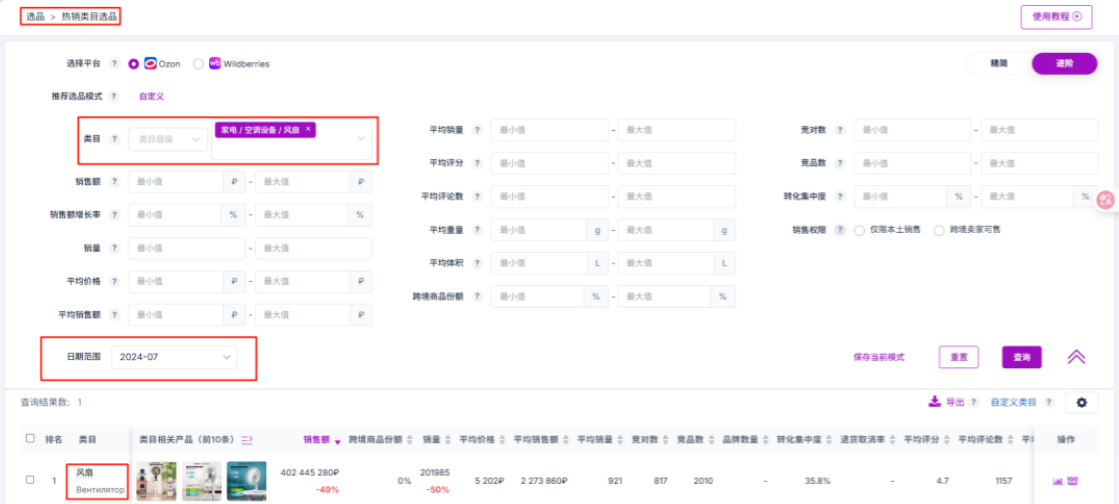Collapse filters with double chevron up icon

(x=1076, y=357)
